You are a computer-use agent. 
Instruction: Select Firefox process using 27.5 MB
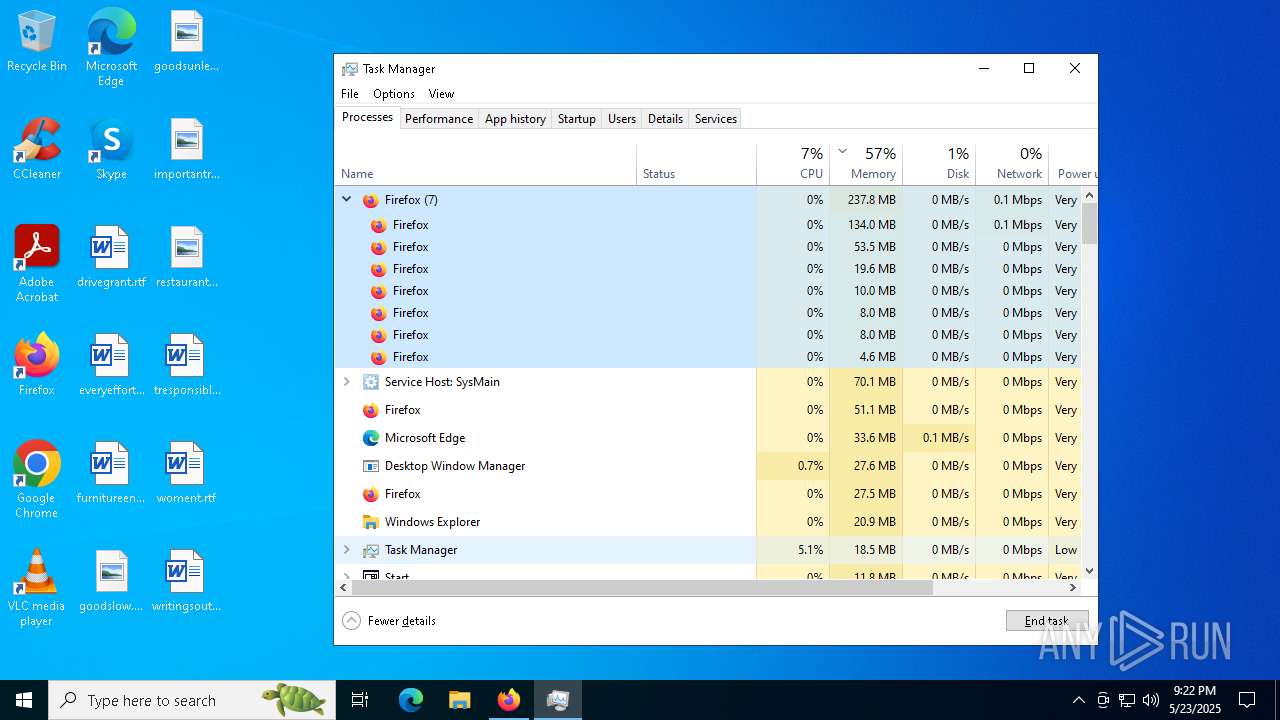[708, 494]
